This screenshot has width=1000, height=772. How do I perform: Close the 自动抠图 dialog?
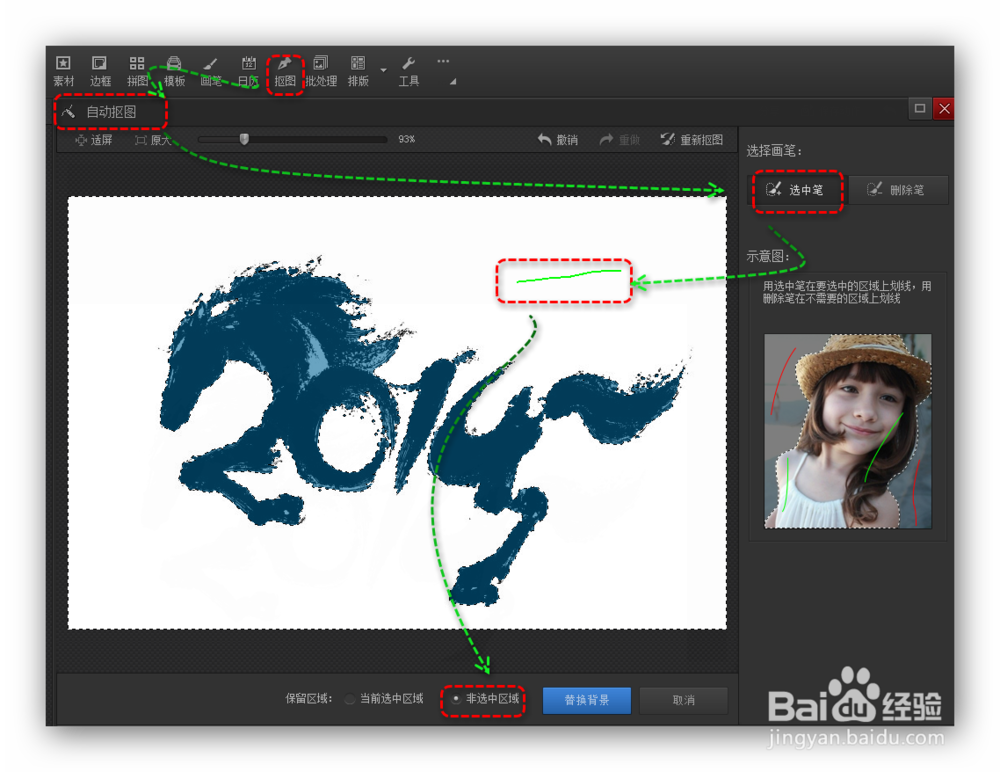(944, 108)
